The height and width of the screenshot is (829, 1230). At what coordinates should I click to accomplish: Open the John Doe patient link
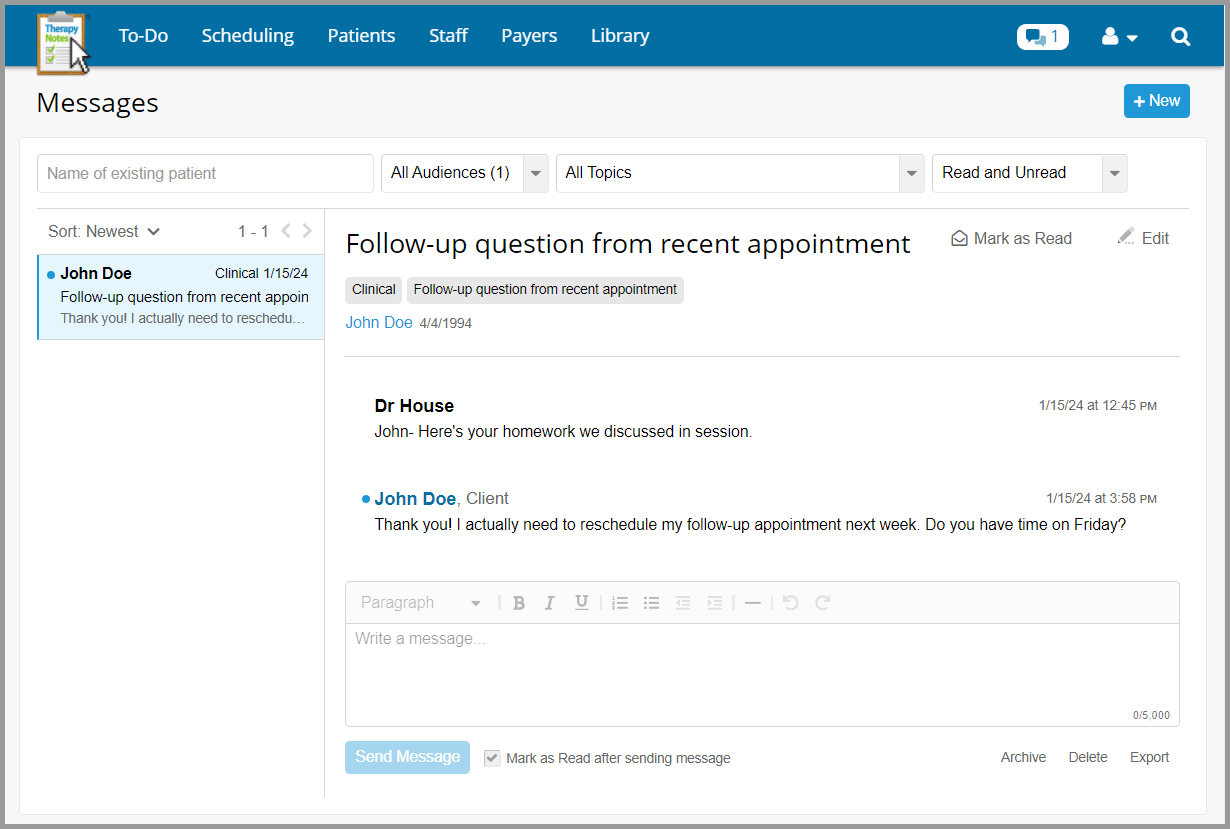(x=379, y=323)
